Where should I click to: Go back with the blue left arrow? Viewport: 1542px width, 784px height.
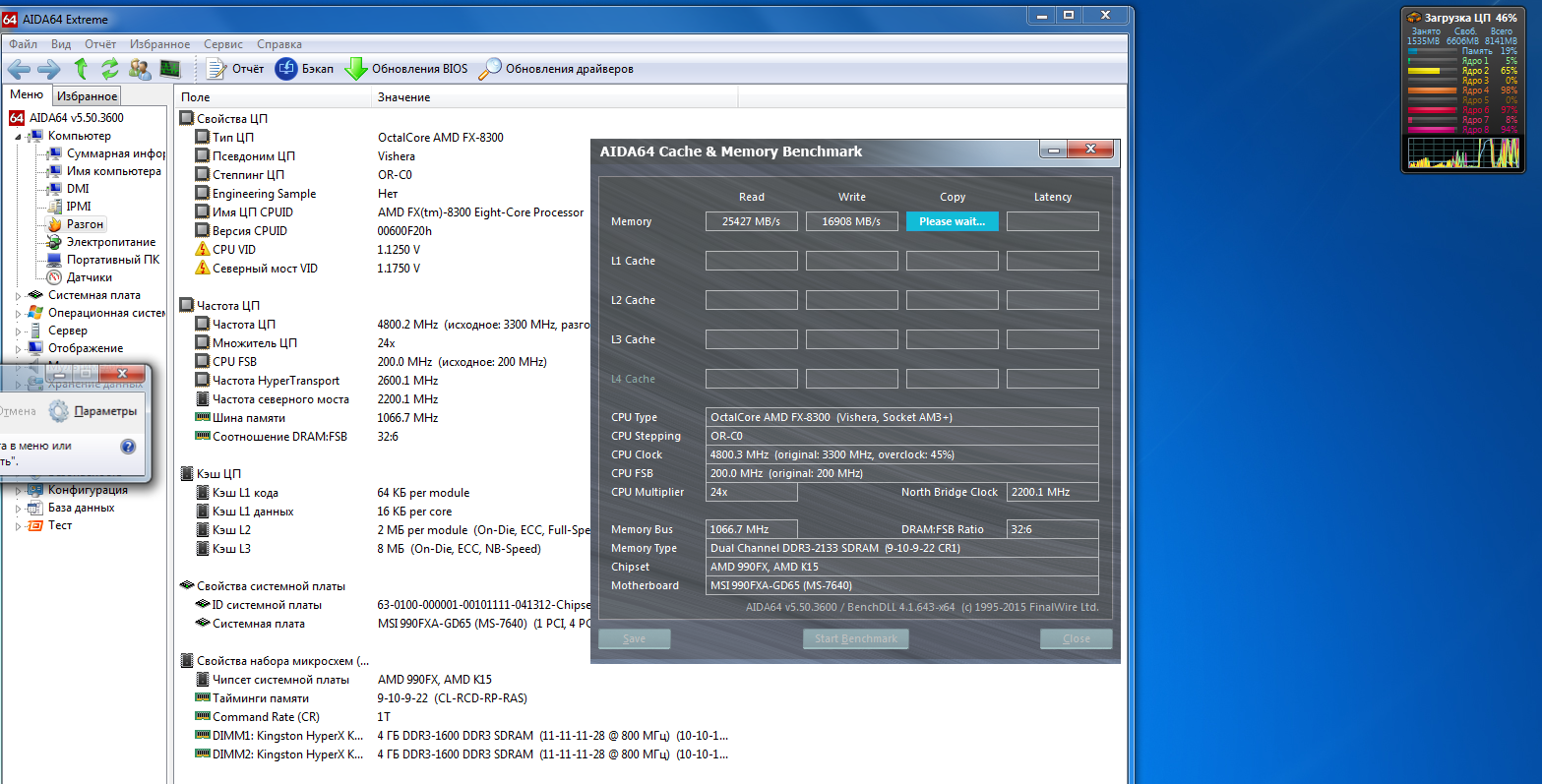click(x=19, y=69)
